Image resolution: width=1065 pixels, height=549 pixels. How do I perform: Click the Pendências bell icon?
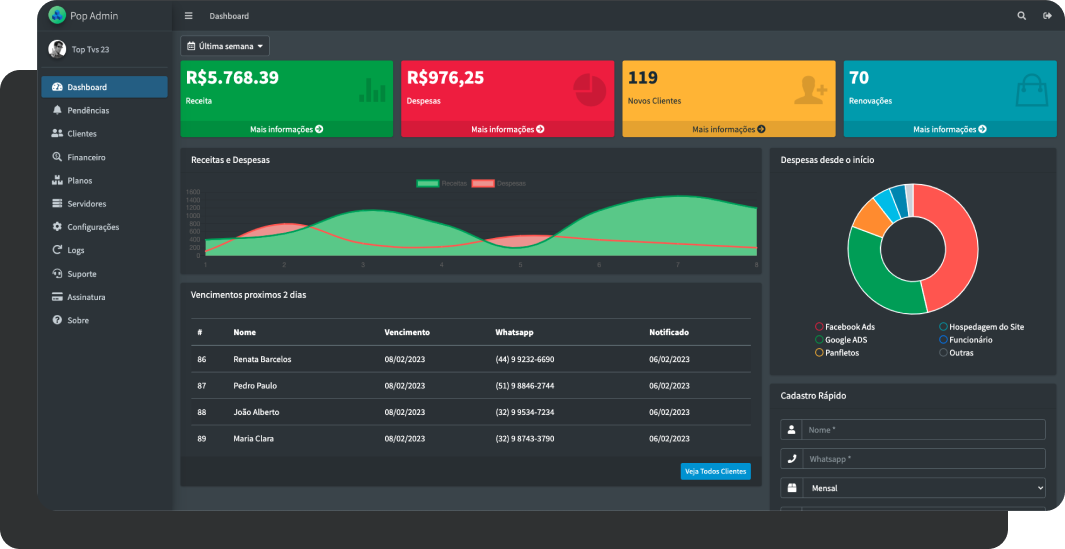pos(57,110)
